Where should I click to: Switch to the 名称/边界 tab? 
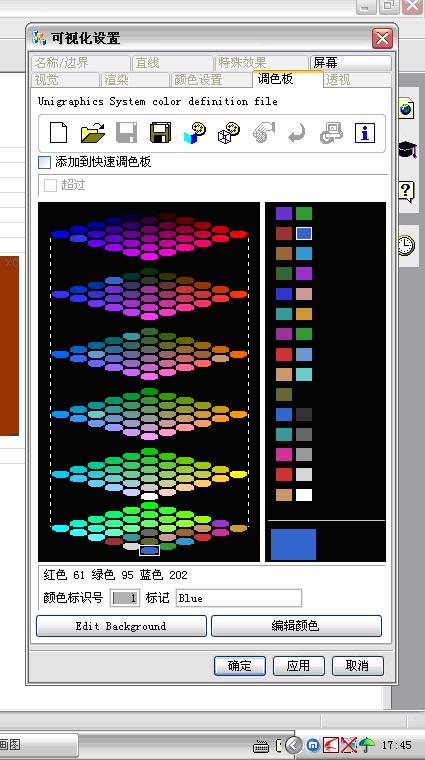[x=80, y=63]
